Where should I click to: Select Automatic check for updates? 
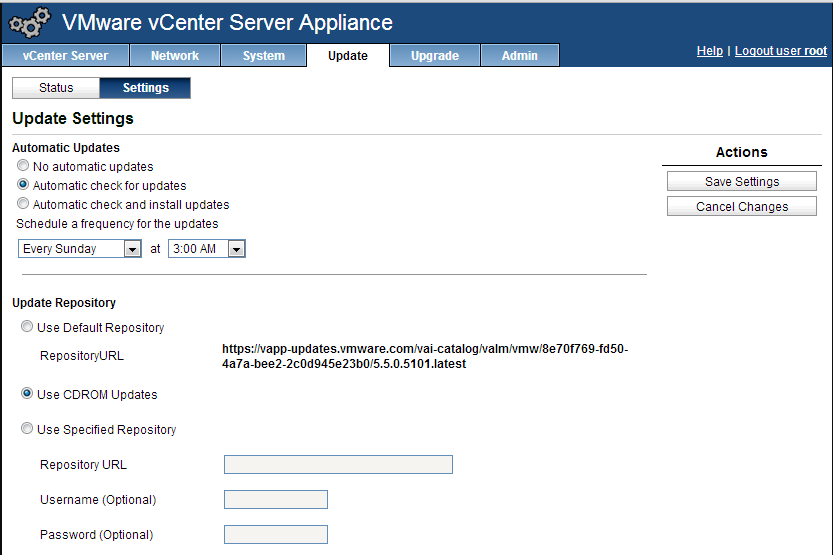coord(23,185)
